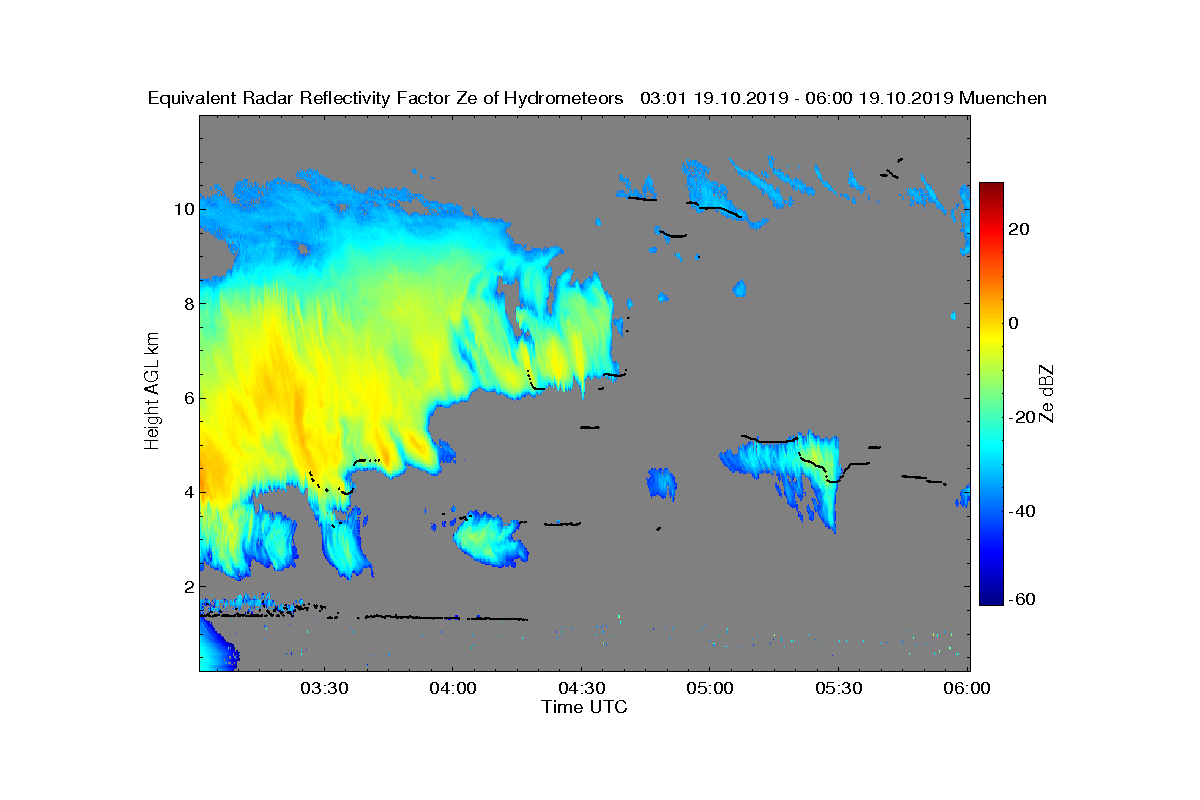Click the colorbar value -60
The width and height of the screenshot is (1200, 800).
click(1023, 599)
